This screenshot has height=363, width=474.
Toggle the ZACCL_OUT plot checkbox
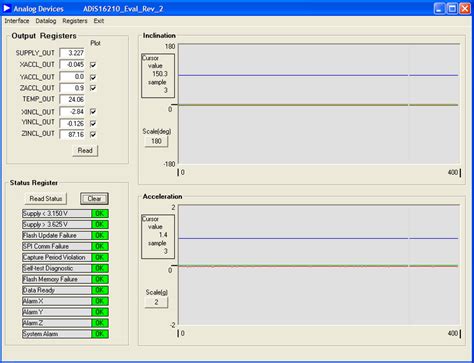[x=93, y=88]
